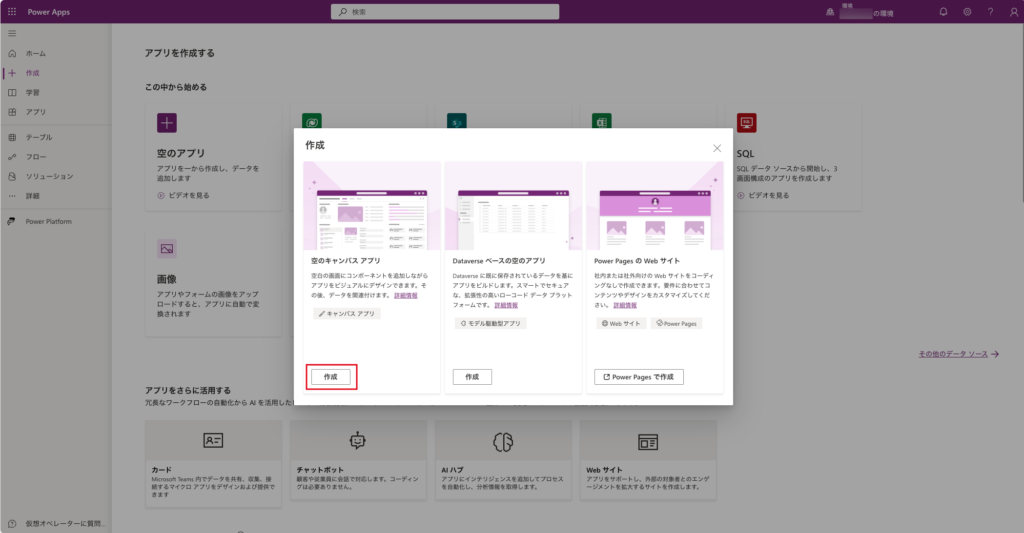Click the help question mark icon
This screenshot has width=1024, height=533.
990,12
